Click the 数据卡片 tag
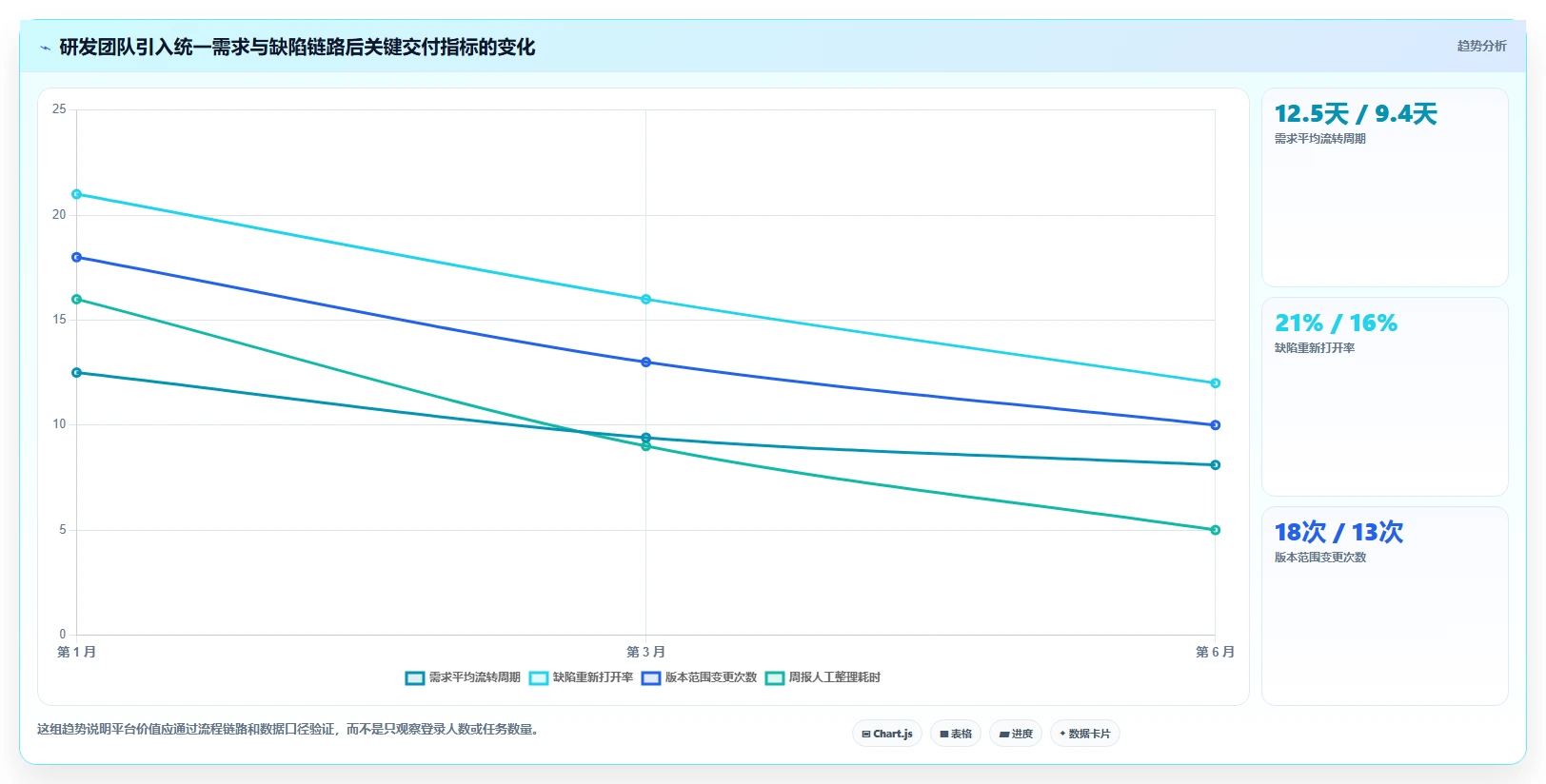Image resolution: width=1546 pixels, height=784 pixels. 1085,734
